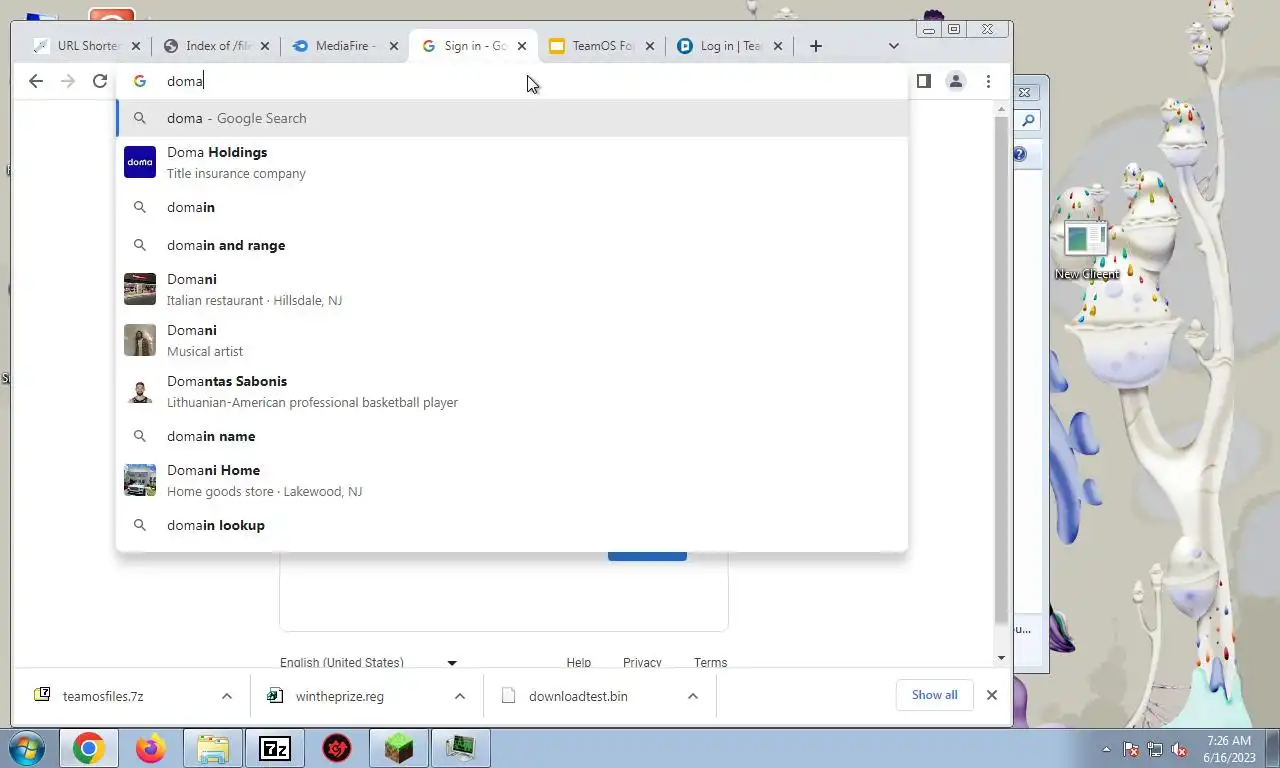
Task: Select the Doma Holdings suggestion
Action: click(x=512, y=162)
